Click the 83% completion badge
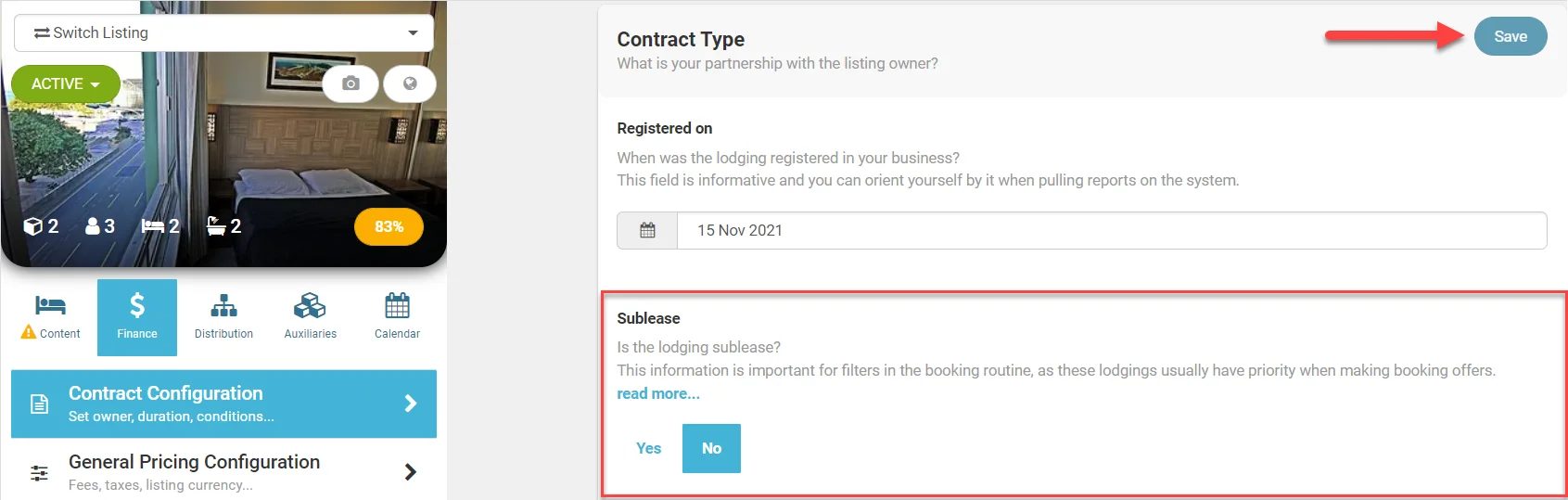This screenshot has width=1568, height=500. [x=389, y=226]
